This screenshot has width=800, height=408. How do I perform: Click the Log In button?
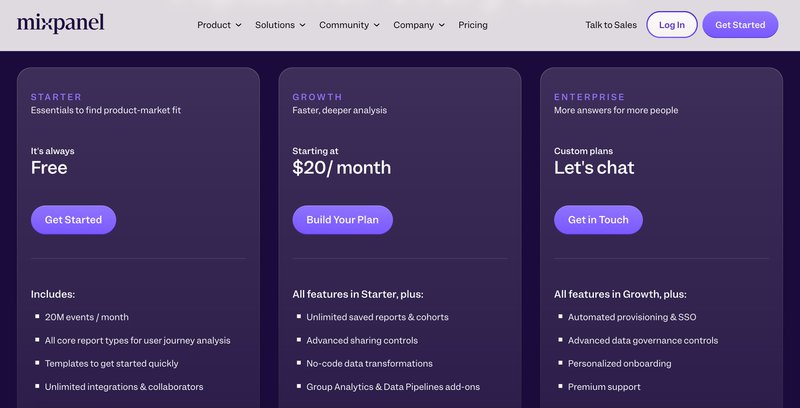coord(672,24)
